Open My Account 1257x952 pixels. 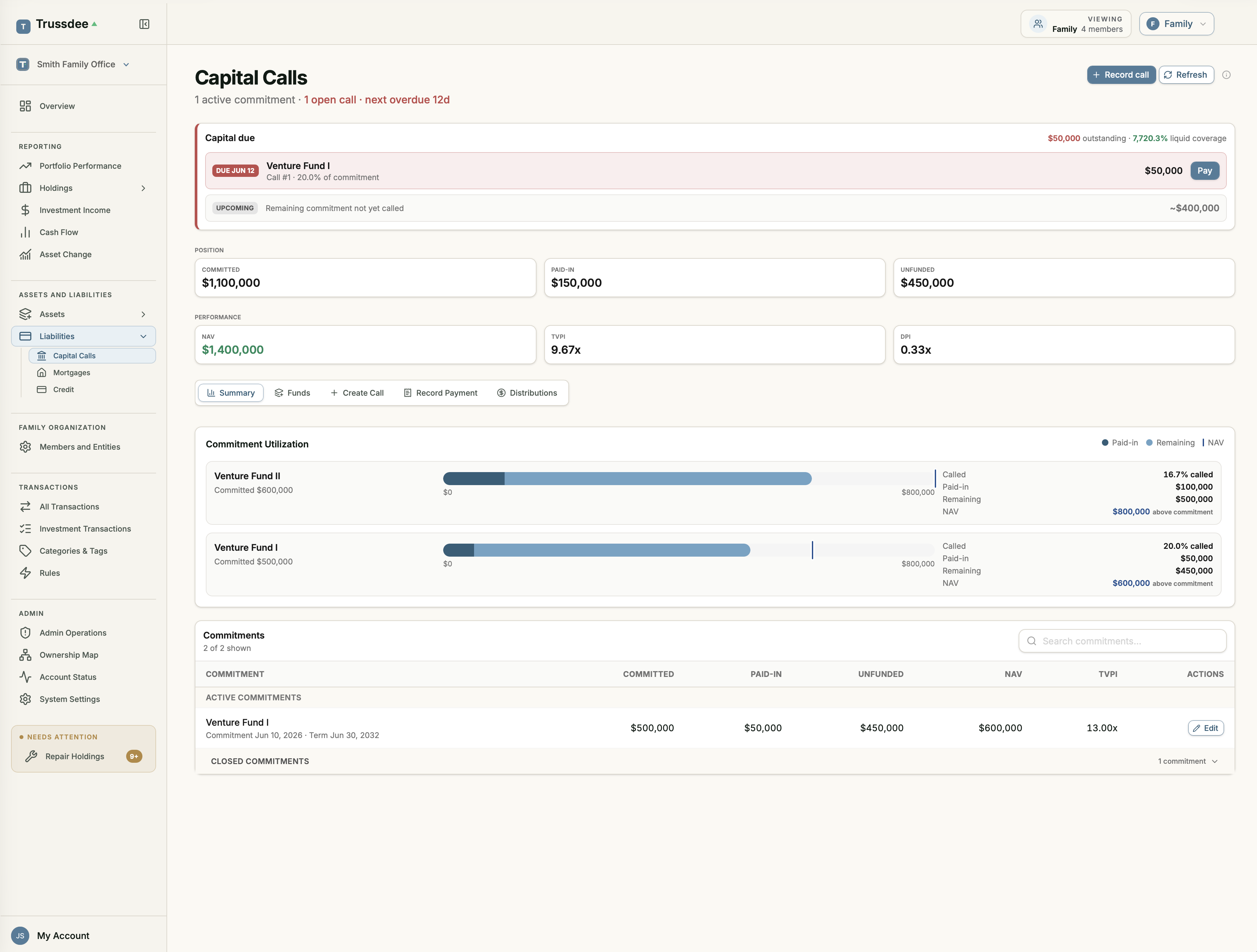point(63,936)
